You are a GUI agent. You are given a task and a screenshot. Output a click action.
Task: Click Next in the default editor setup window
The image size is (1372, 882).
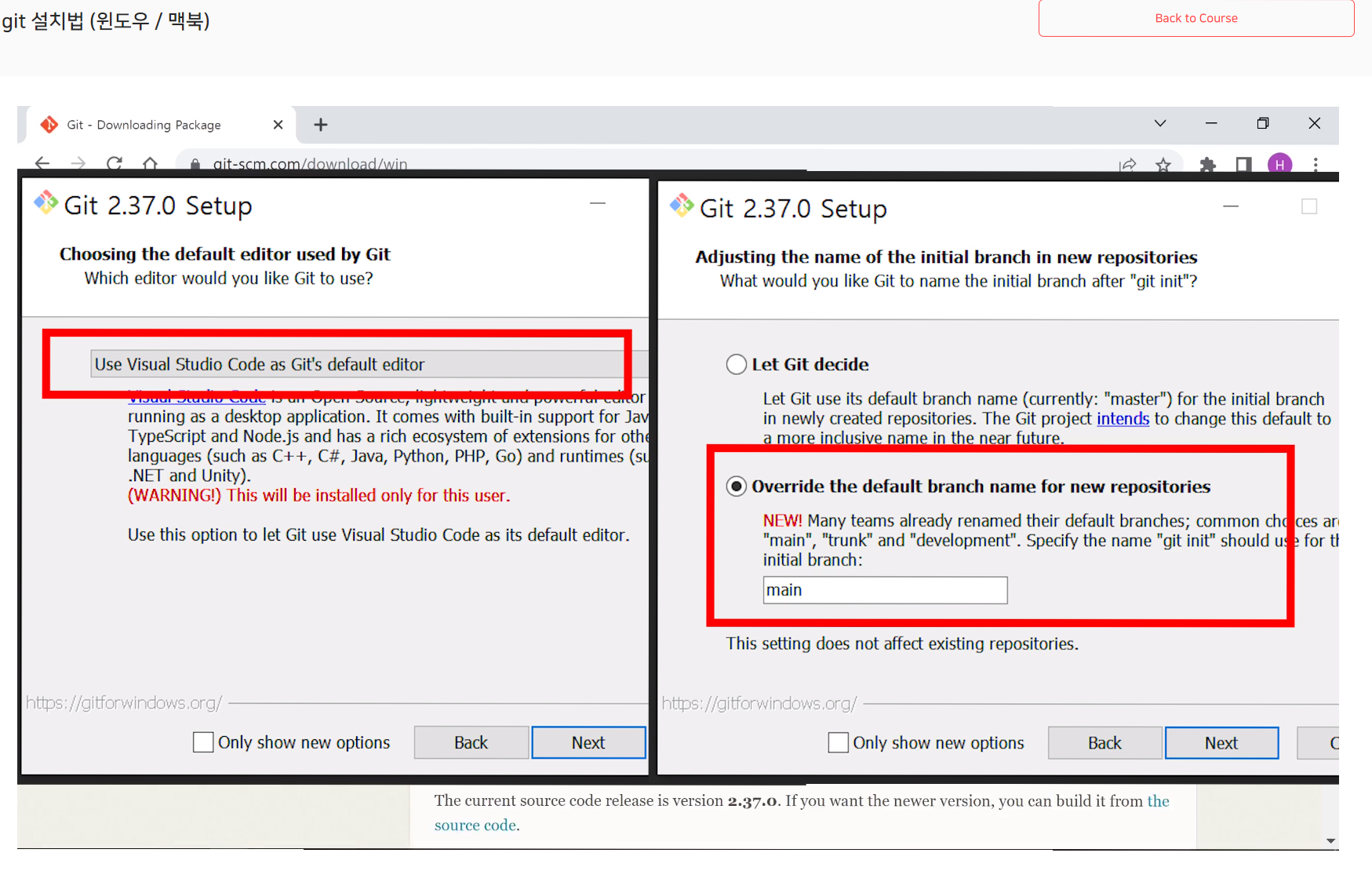(588, 742)
